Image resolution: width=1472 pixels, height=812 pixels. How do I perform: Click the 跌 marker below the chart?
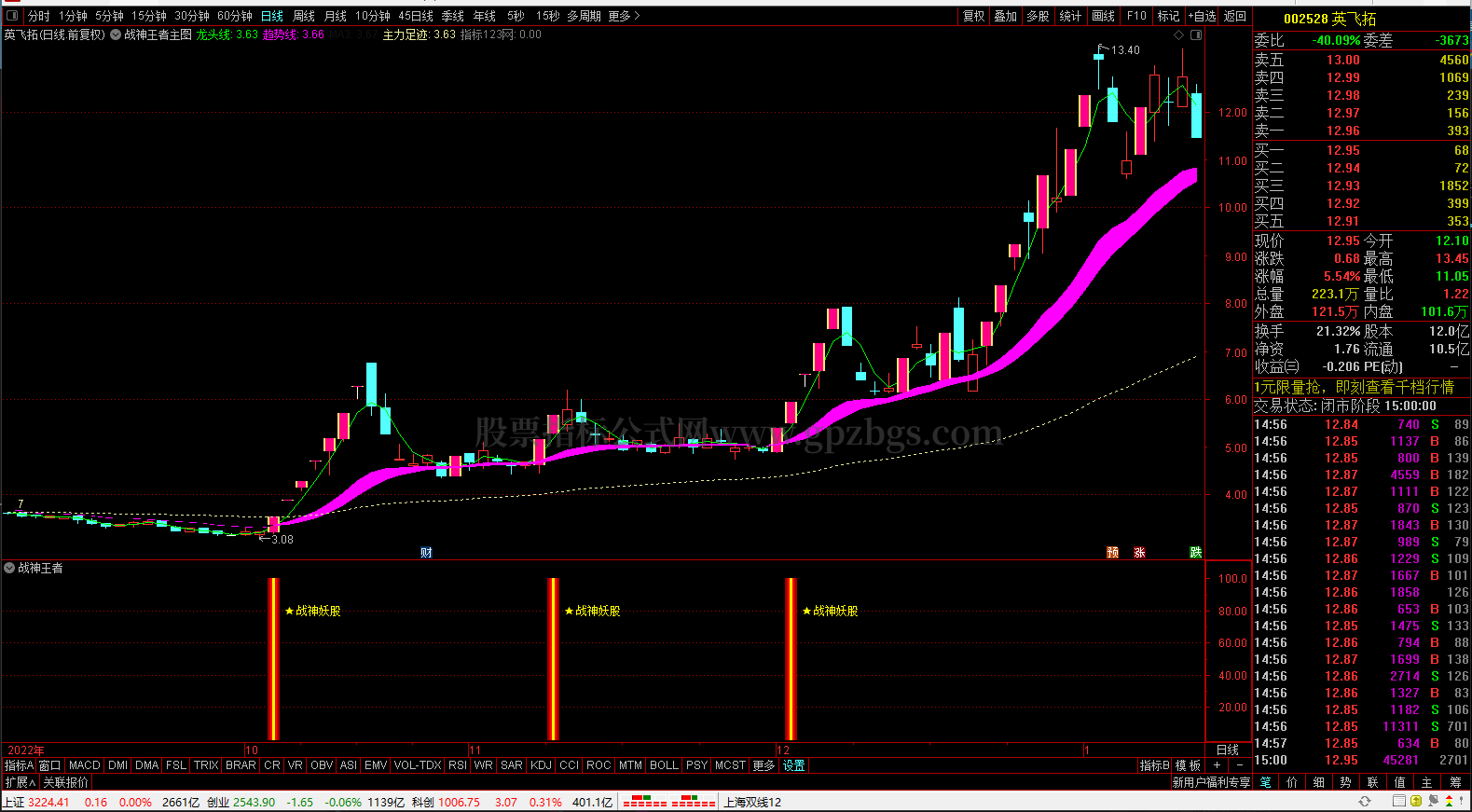[x=1196, y=553]
